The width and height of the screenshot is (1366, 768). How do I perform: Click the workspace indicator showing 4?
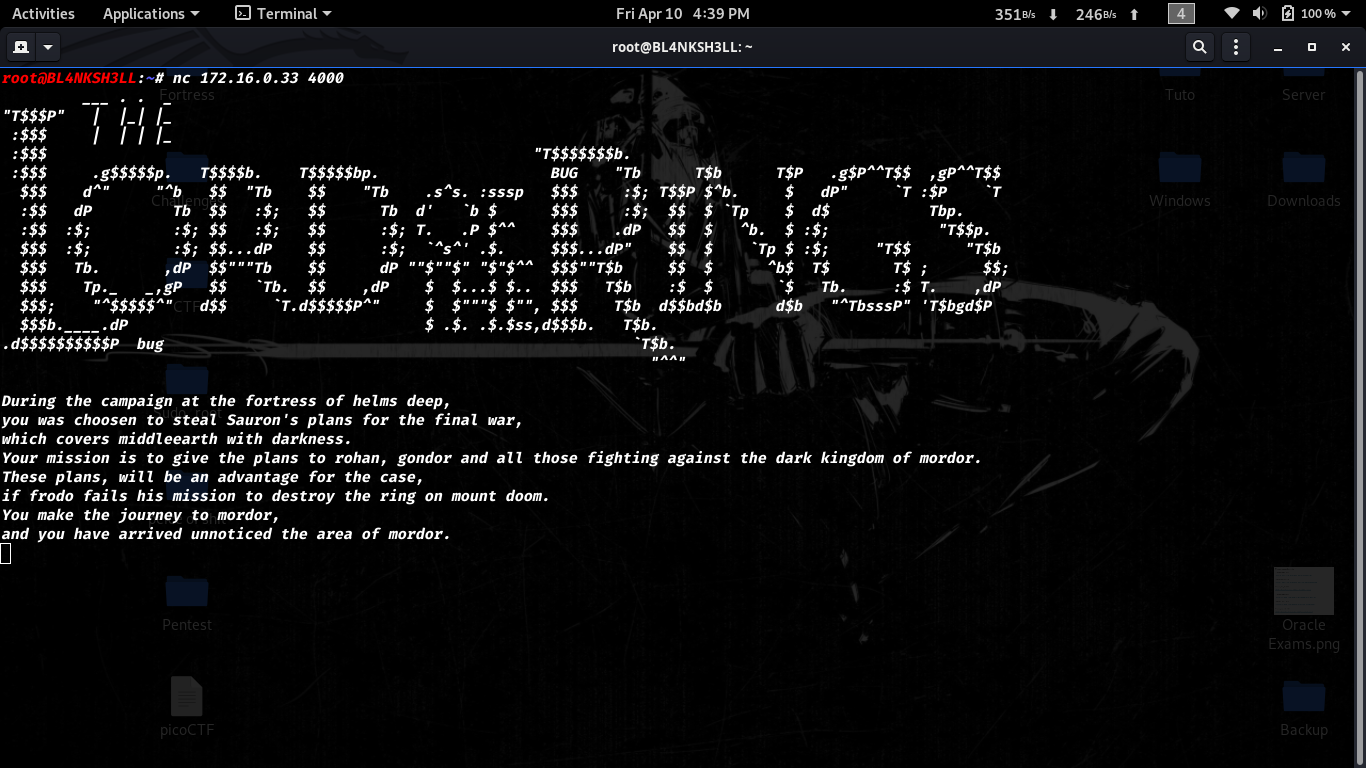coord(1181,14)
